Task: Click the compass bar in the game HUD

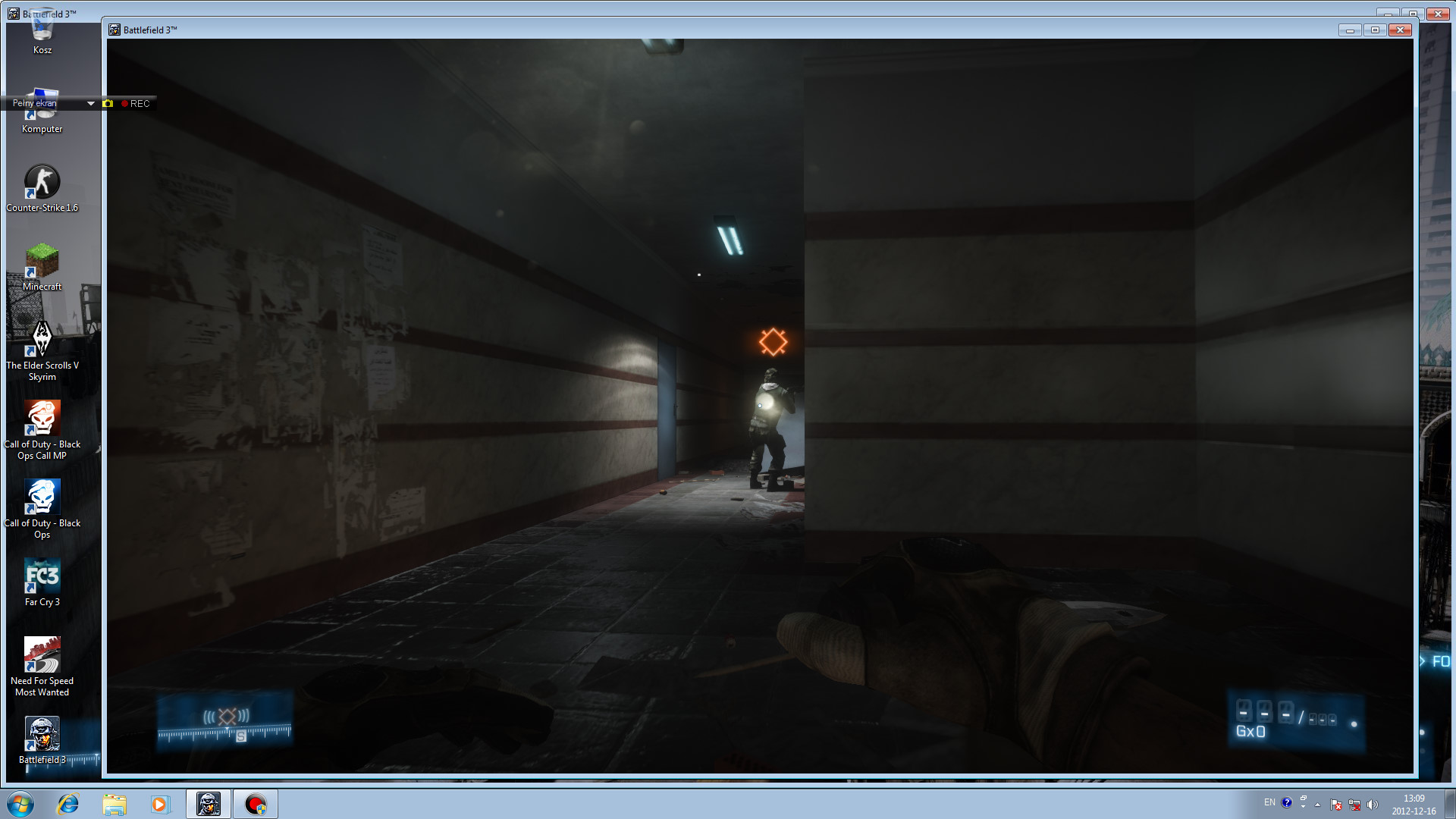Action: tap(224, 733)
